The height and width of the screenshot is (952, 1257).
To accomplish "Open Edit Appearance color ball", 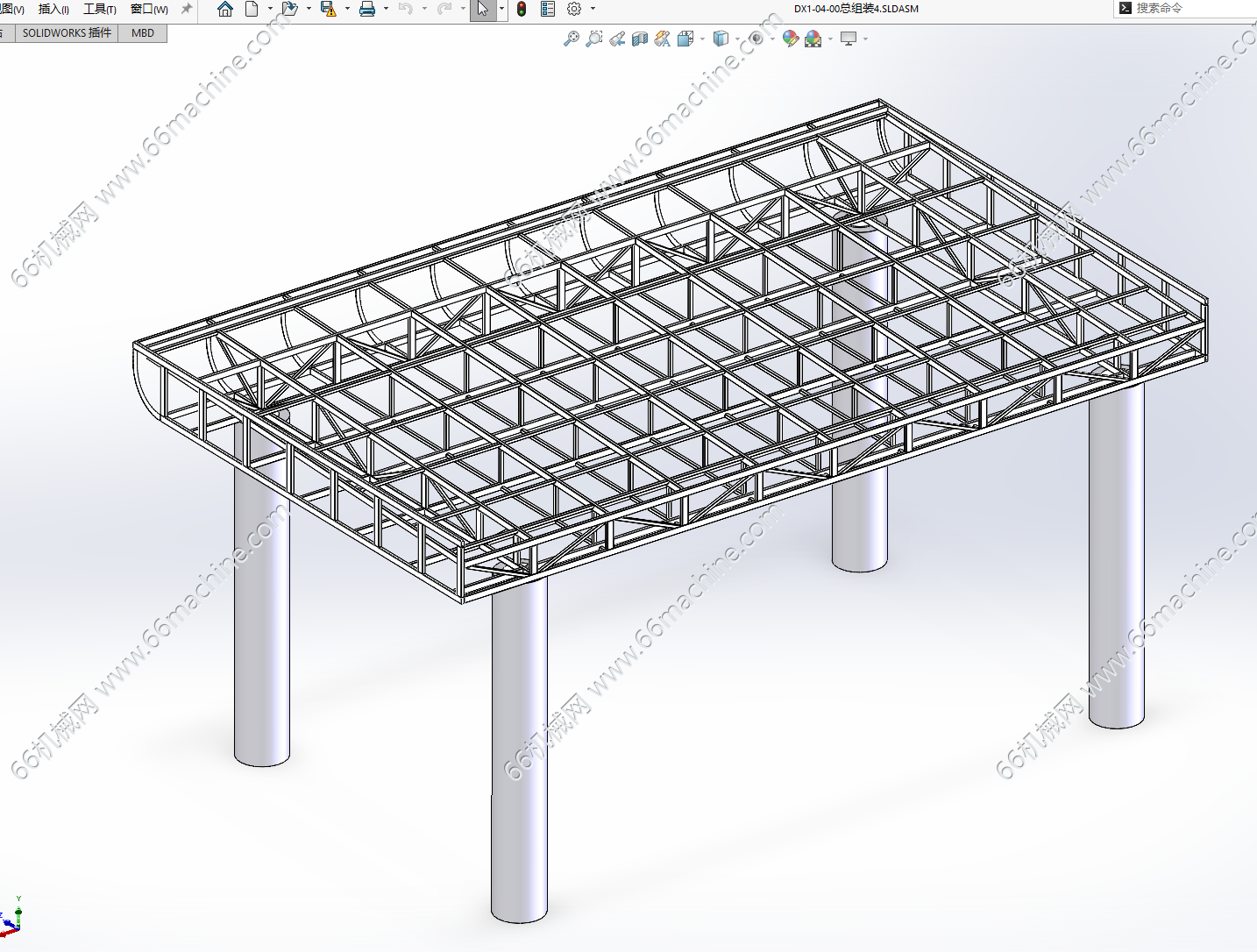I will 791,39.
